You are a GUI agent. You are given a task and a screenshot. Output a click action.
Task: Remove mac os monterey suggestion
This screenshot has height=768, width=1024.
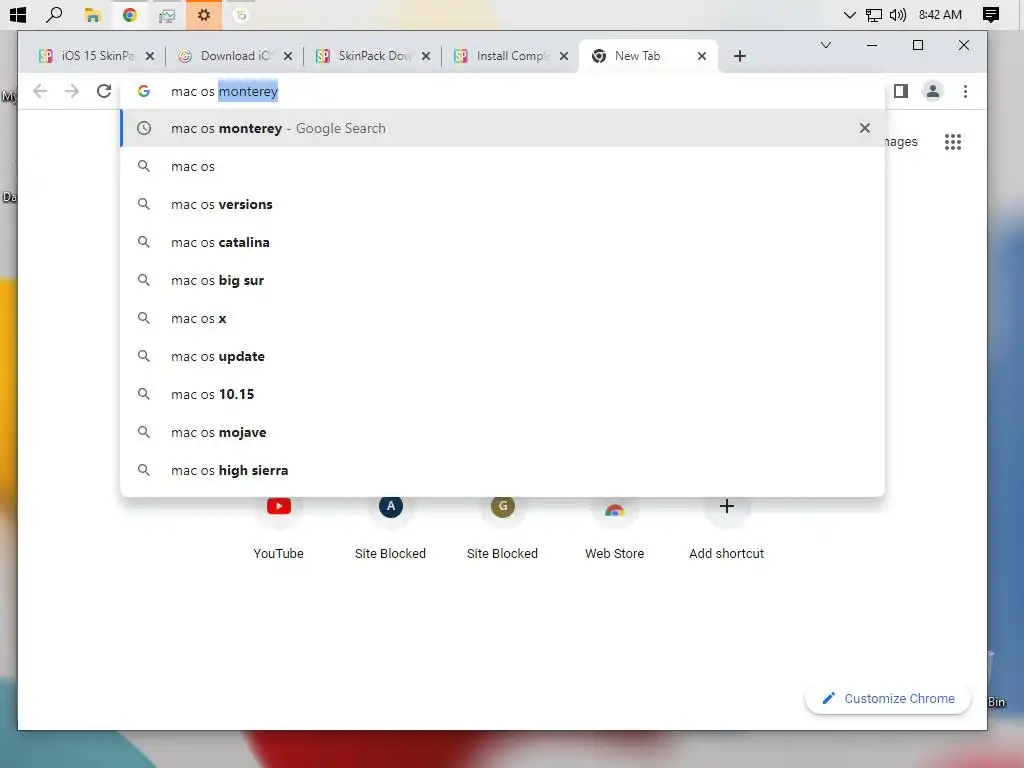click(x=865, y=128)
